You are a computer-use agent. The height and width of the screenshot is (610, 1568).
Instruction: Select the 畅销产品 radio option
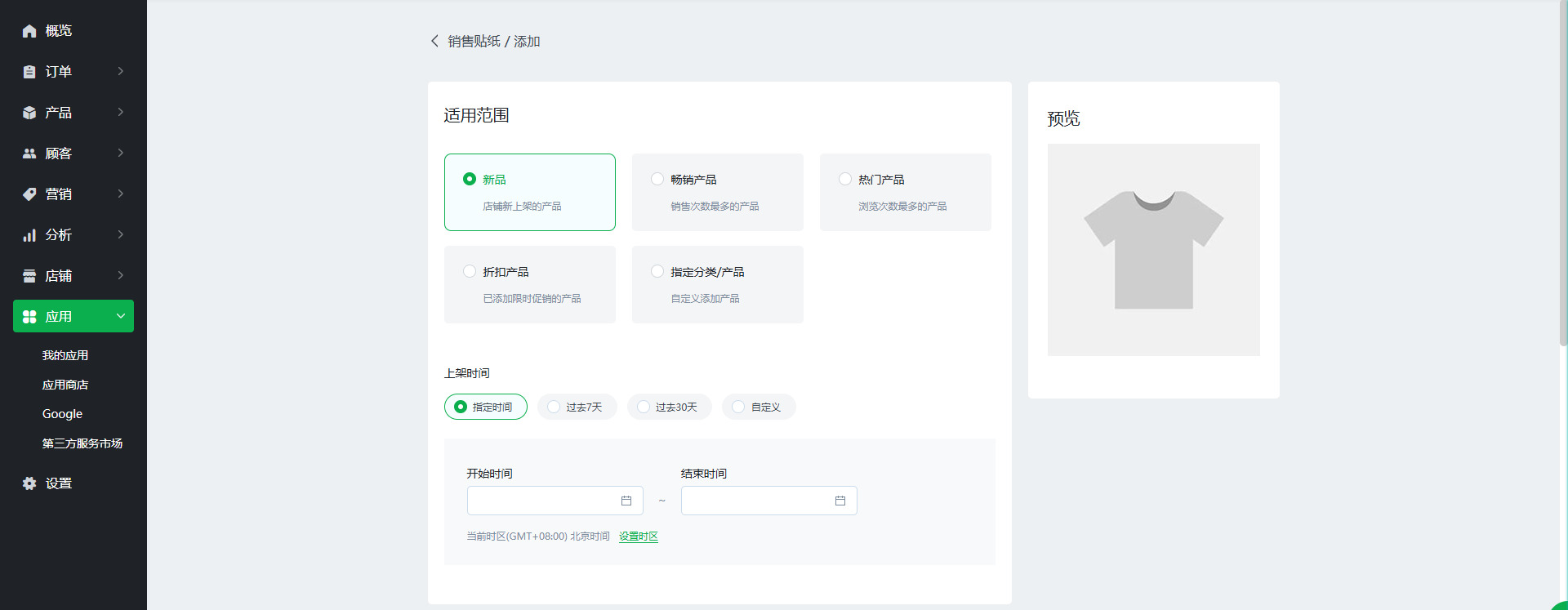coord(657,179)
